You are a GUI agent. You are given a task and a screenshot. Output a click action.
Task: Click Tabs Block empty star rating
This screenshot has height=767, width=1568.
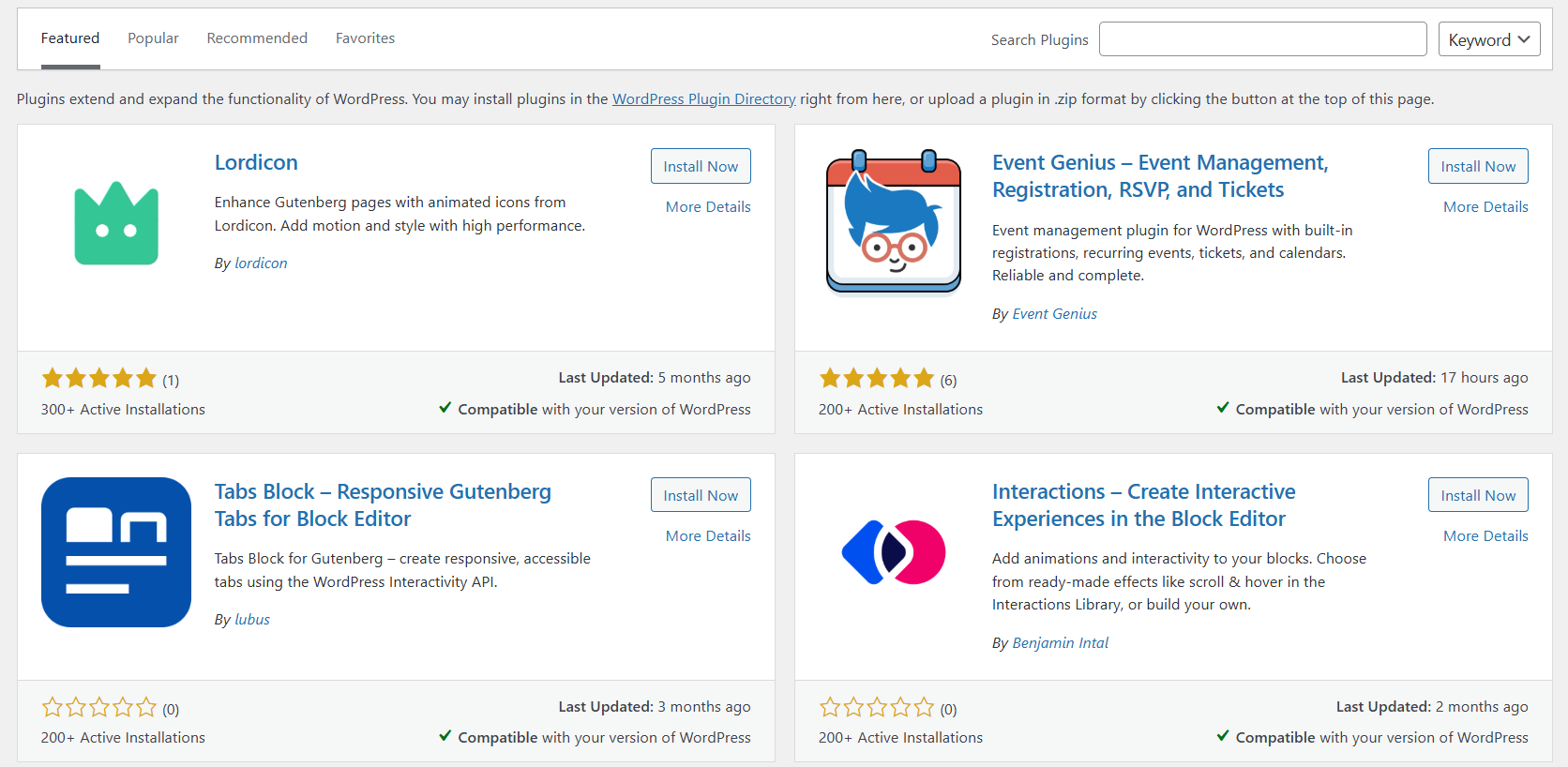pos(98,708)
